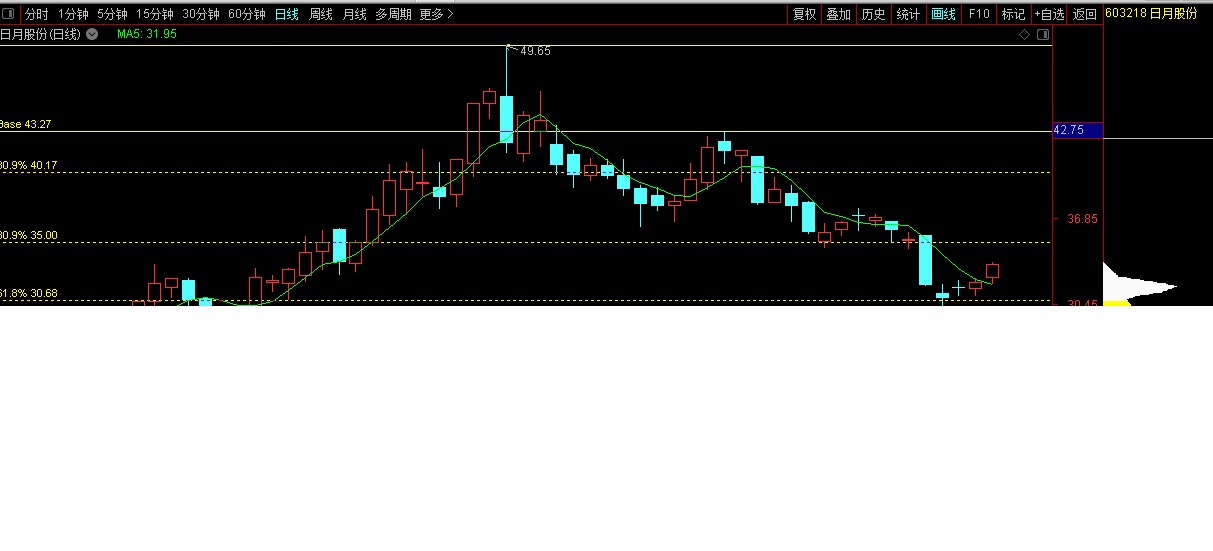Open the 更多 periods expander

point(436,14)
